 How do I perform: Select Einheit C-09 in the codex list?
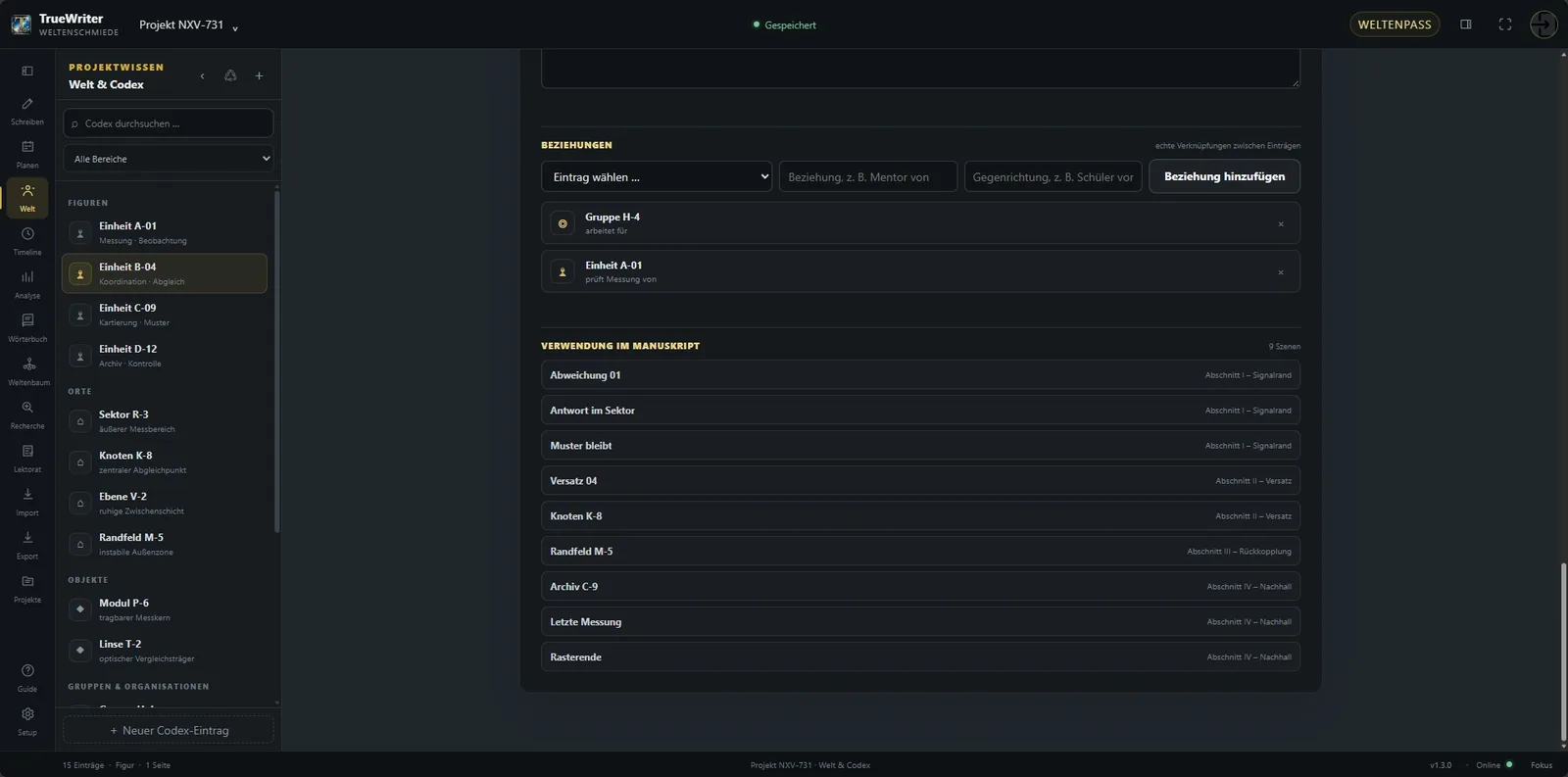point(165,315)
